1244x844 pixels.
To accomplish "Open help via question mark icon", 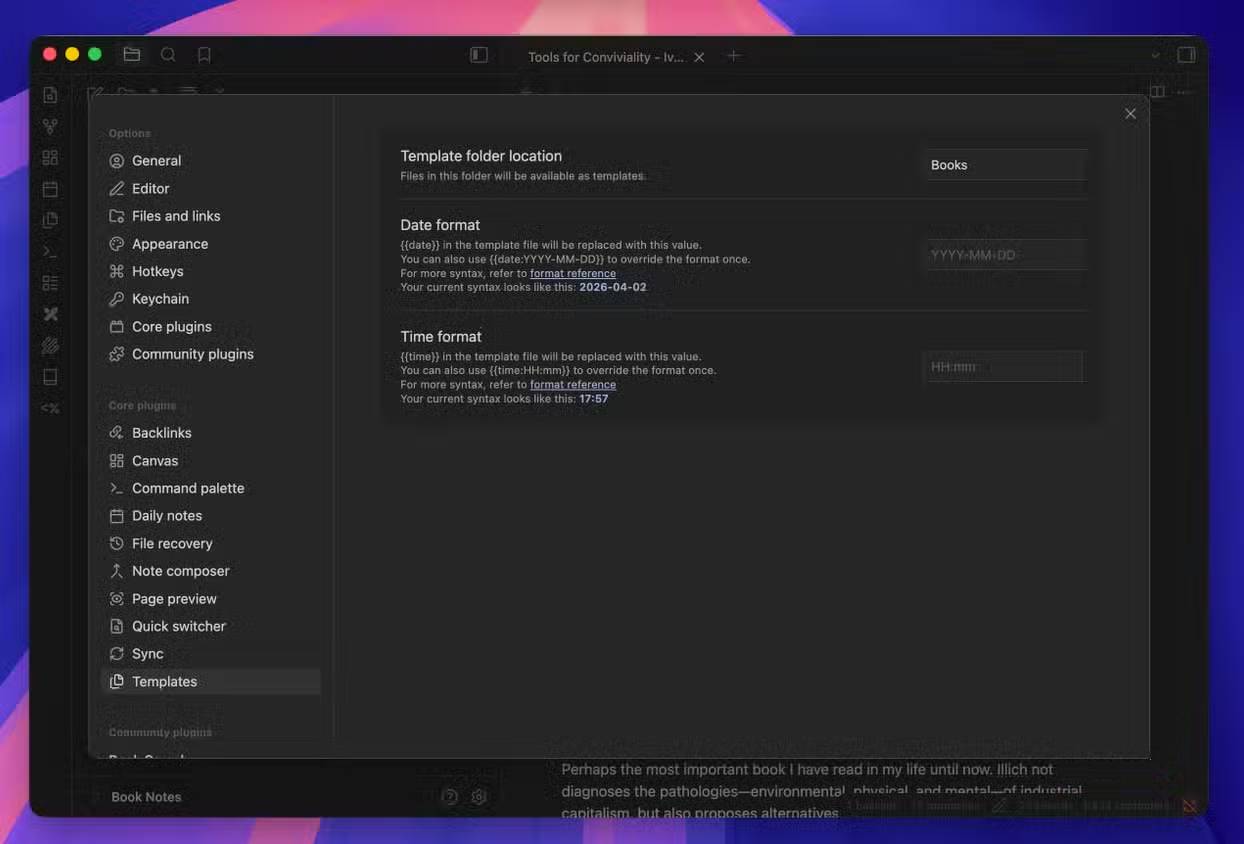I will click(x=450, y=797).
